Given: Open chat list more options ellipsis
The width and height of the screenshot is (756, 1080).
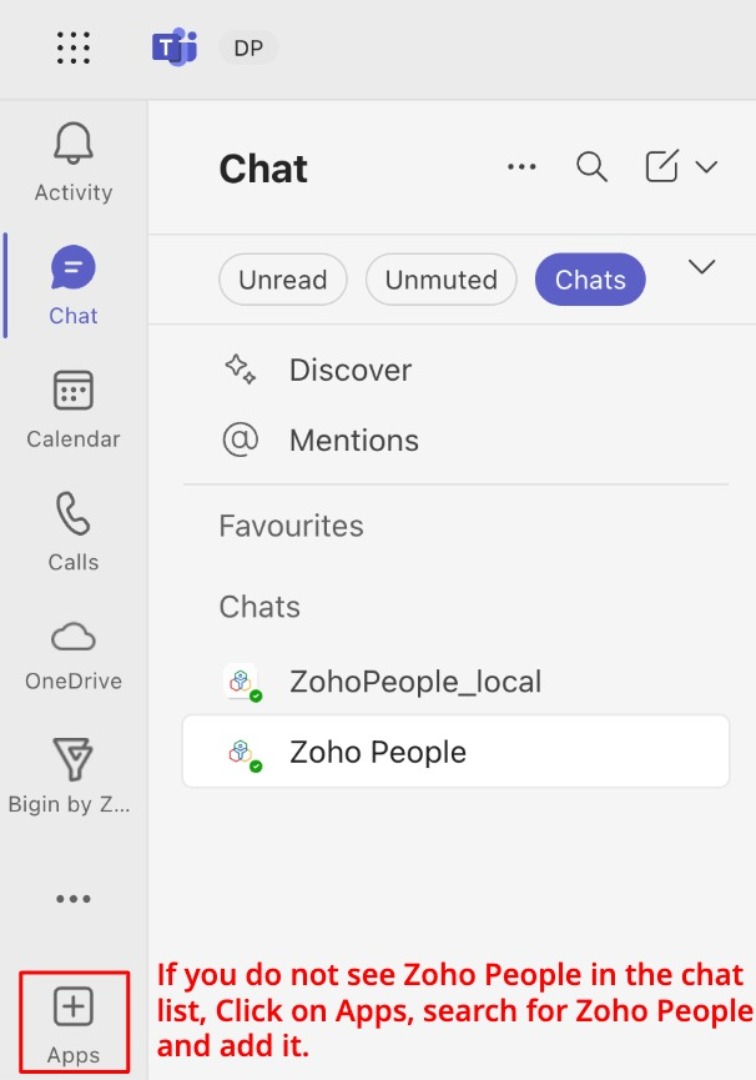Looking at the screenshot, I should pos(522,167).
